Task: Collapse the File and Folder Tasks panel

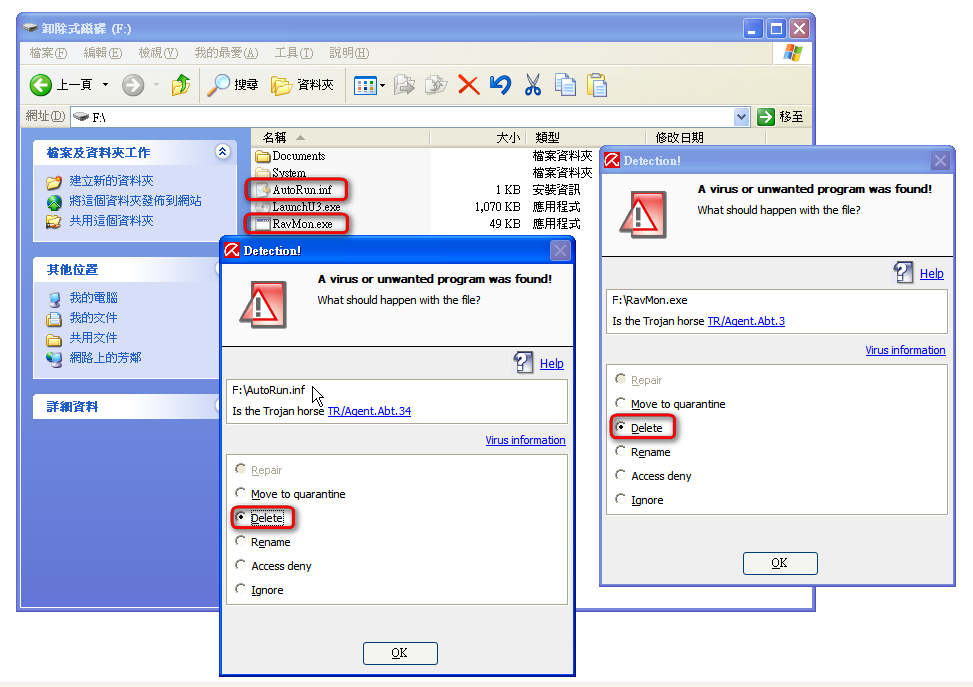Action: 223,151
